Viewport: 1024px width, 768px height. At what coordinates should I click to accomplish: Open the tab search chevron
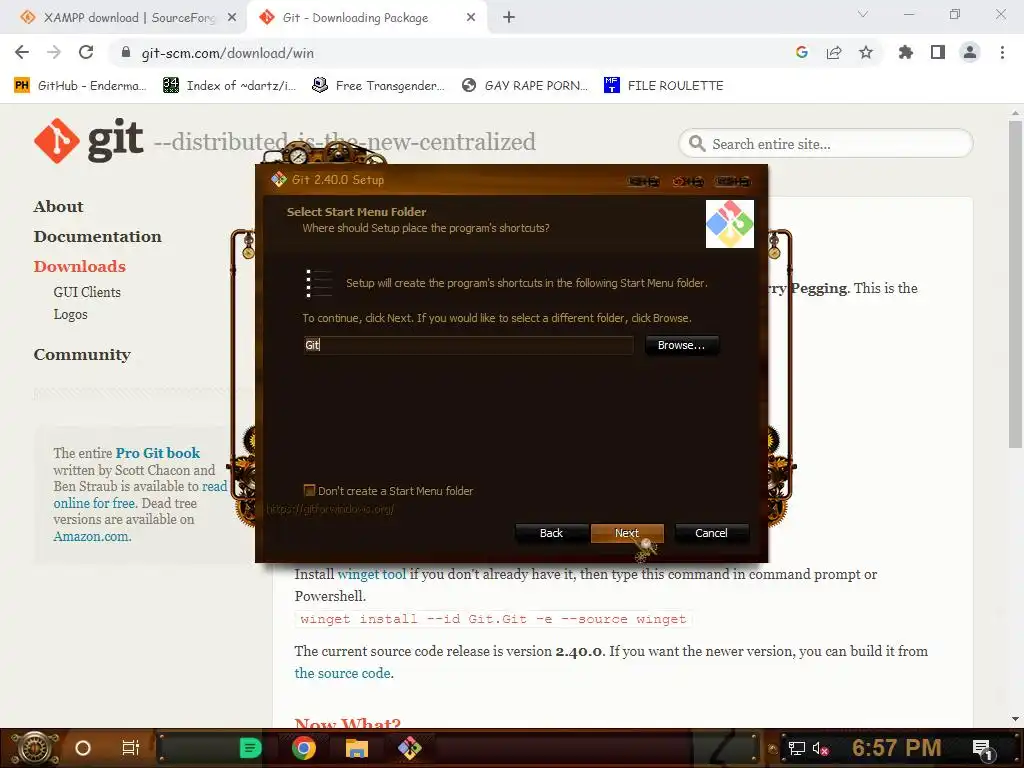click(x=863, y=14)
